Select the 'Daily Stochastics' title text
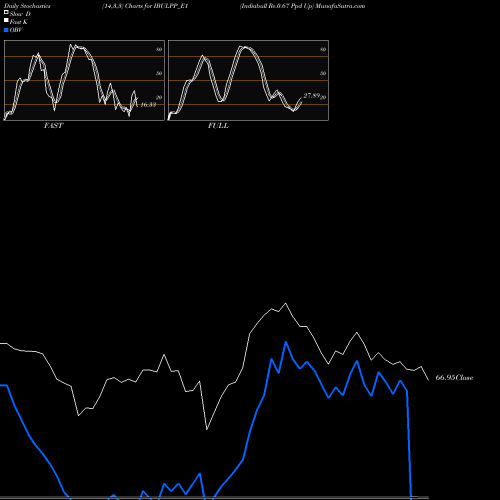 27,6
